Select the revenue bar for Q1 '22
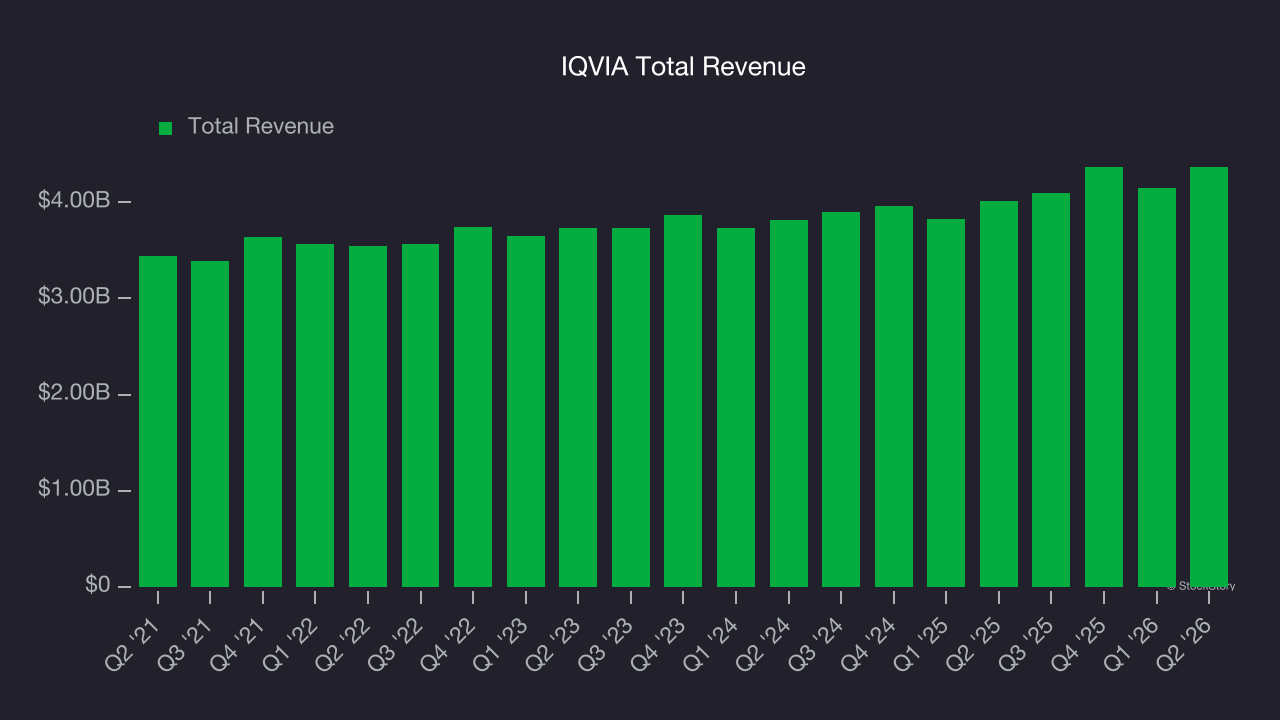This screenshot has height=720, width=1280. [x=315, y=415]
